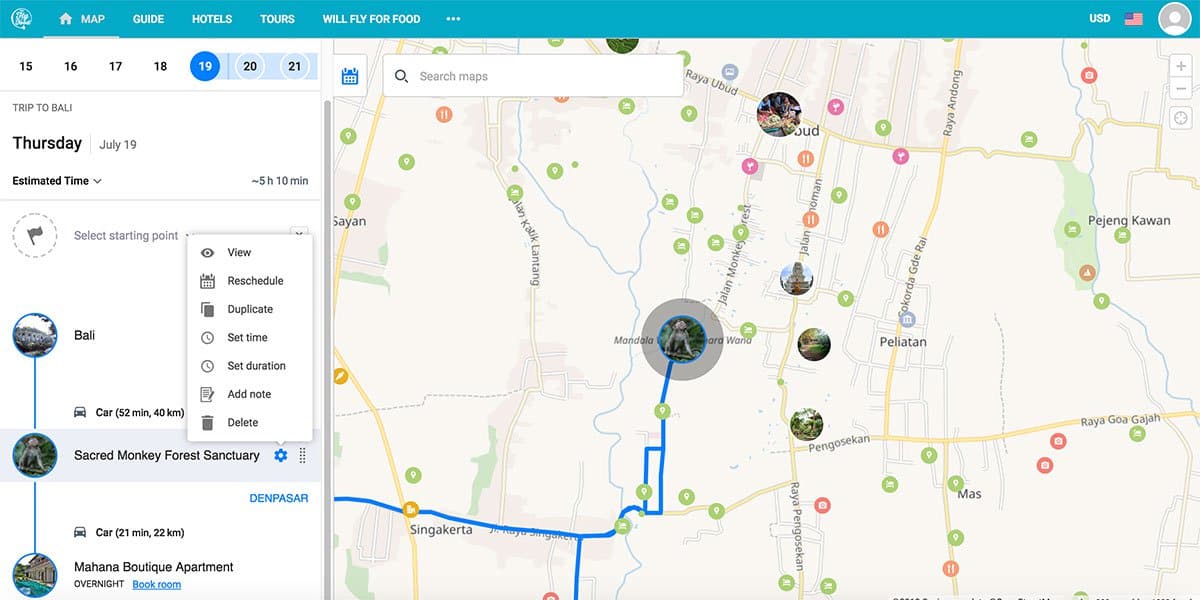Image resolution: width=1200 pixels, height=600 pixels.
Task: Expand the Estimated Time dropdown
Action: pyautogui.click(x=57, y=181)
